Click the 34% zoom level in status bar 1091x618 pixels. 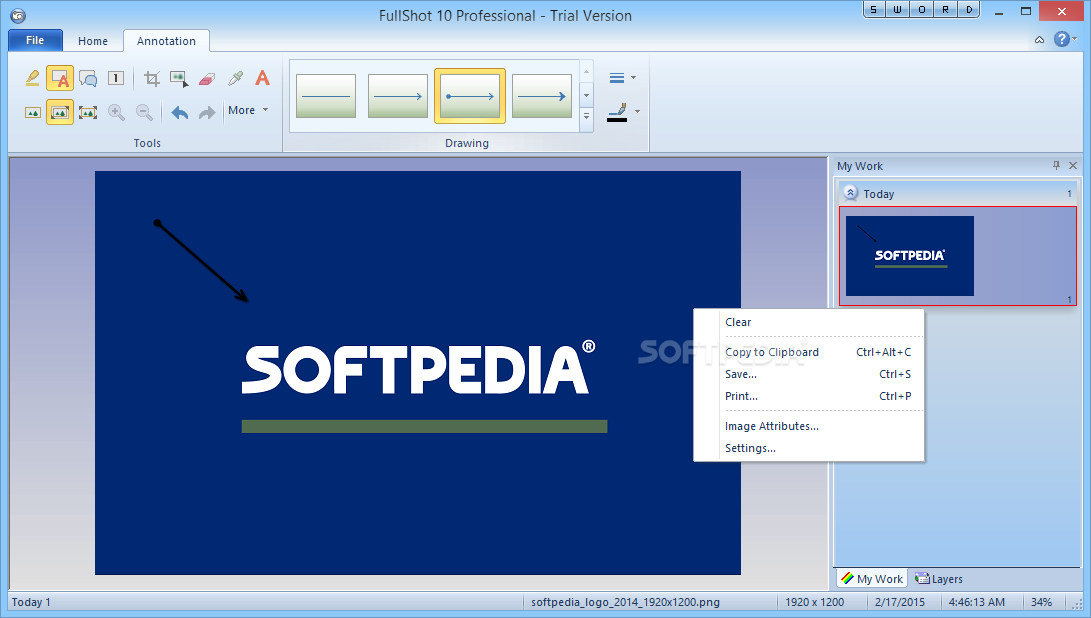1041,602
